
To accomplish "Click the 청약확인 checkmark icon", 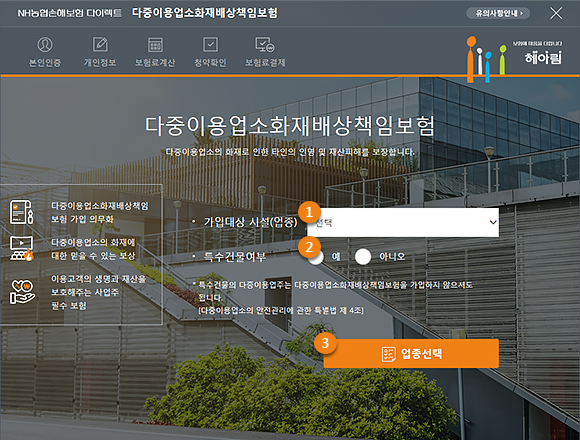I will (210, 44).
